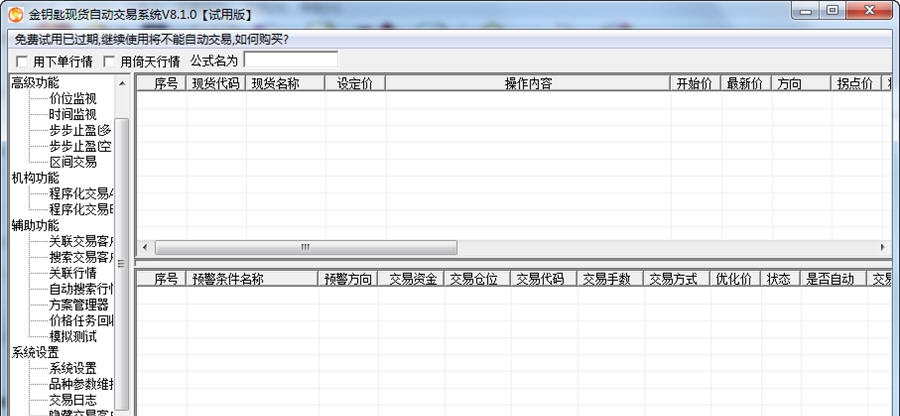Click the 拐点价 column header
This screenshot has height=416, width=900.
pos(856,84)
